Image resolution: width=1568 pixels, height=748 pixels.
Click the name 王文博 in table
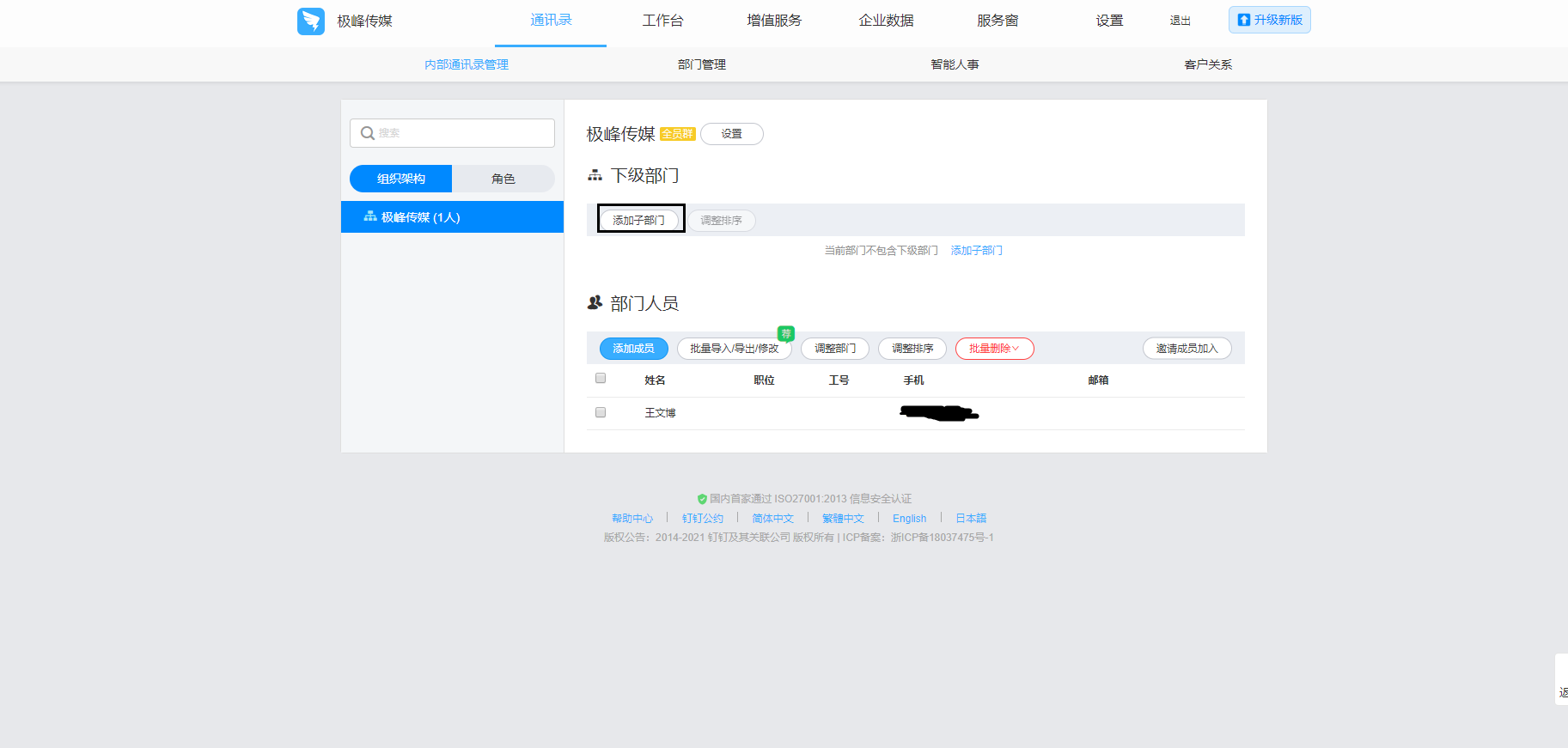pyautogui.click(x=660, y=413)
